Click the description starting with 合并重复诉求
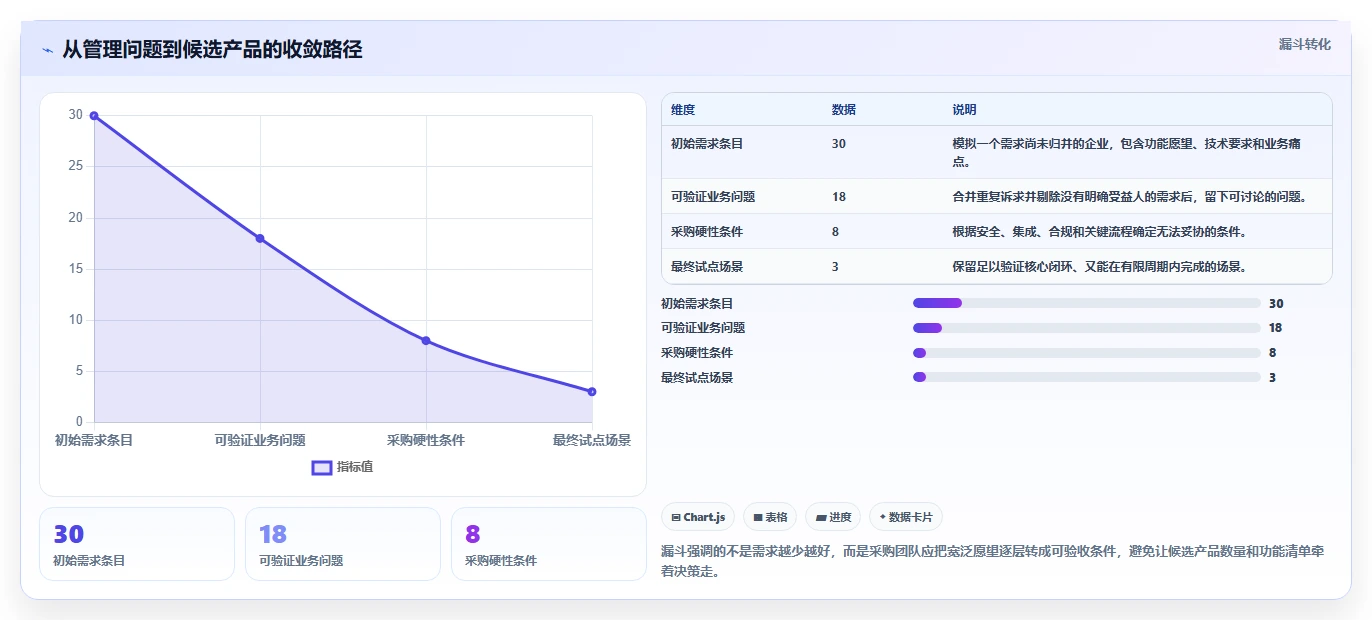 pos(1130,197)
